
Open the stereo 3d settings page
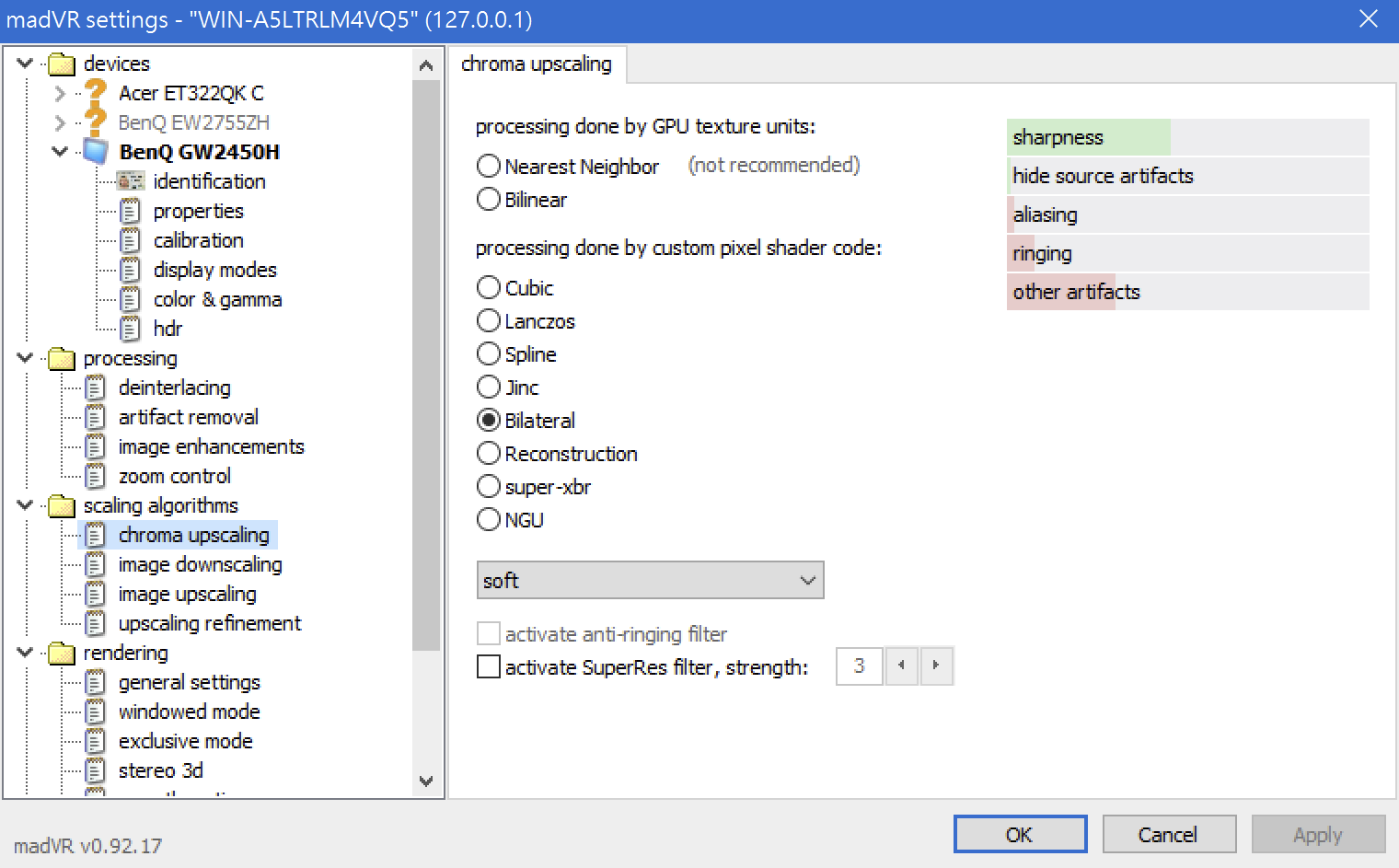pos(161,770)
